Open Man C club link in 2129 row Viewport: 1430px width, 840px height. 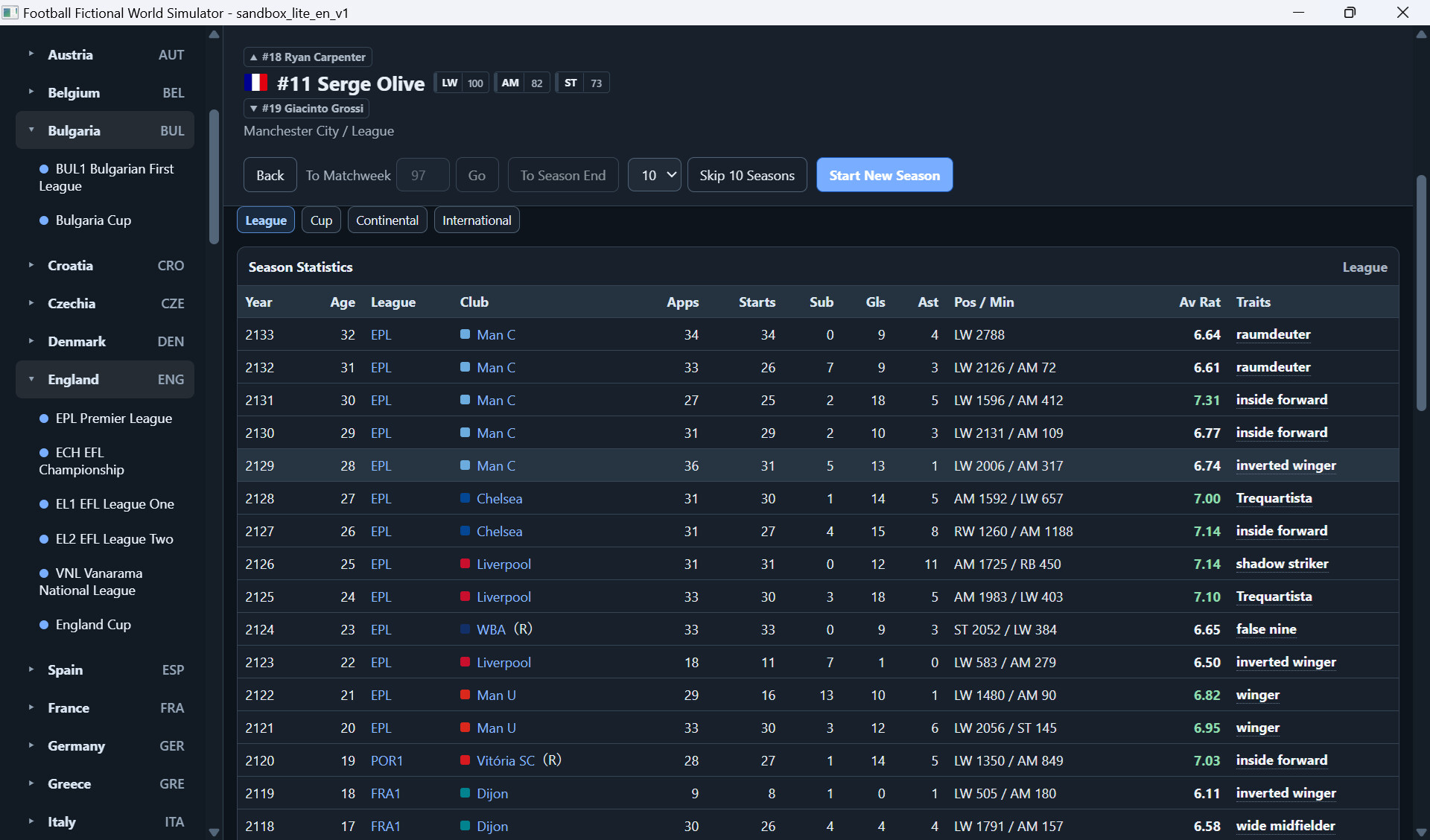[496, 465]
